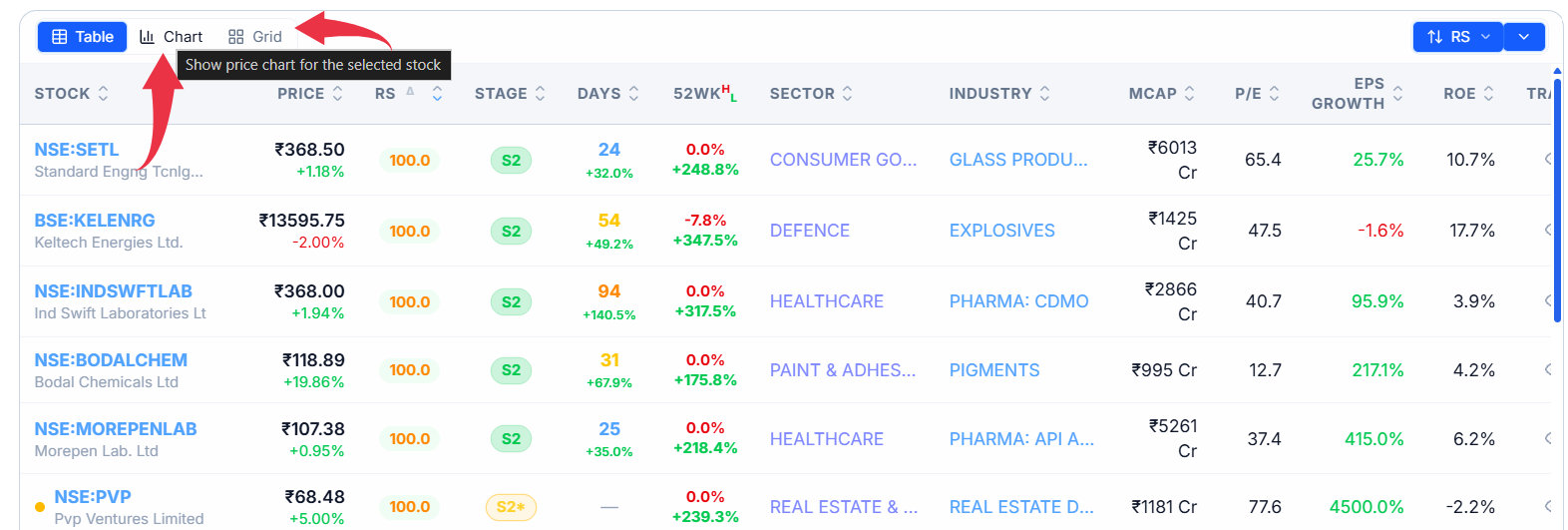Screen dimensions: 1568x530
Task: Select the -1.6% EPS growth value
Action: (x=1380, y=231)
